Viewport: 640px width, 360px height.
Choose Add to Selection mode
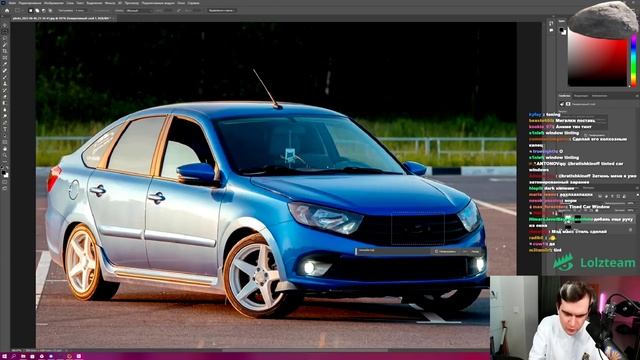tap(37, 11)
